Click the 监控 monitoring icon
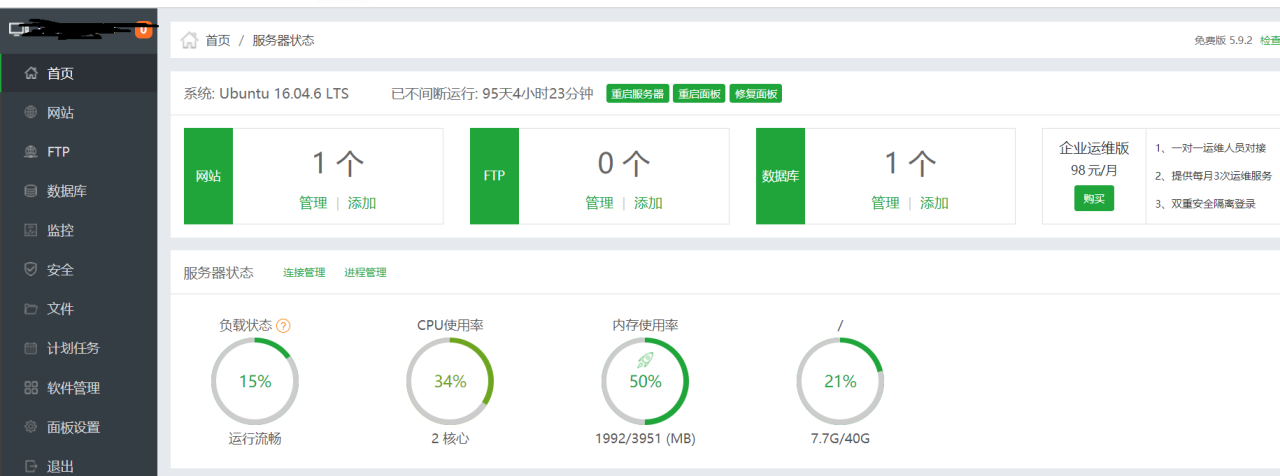1280x476 pixels. tap(30, 230)
